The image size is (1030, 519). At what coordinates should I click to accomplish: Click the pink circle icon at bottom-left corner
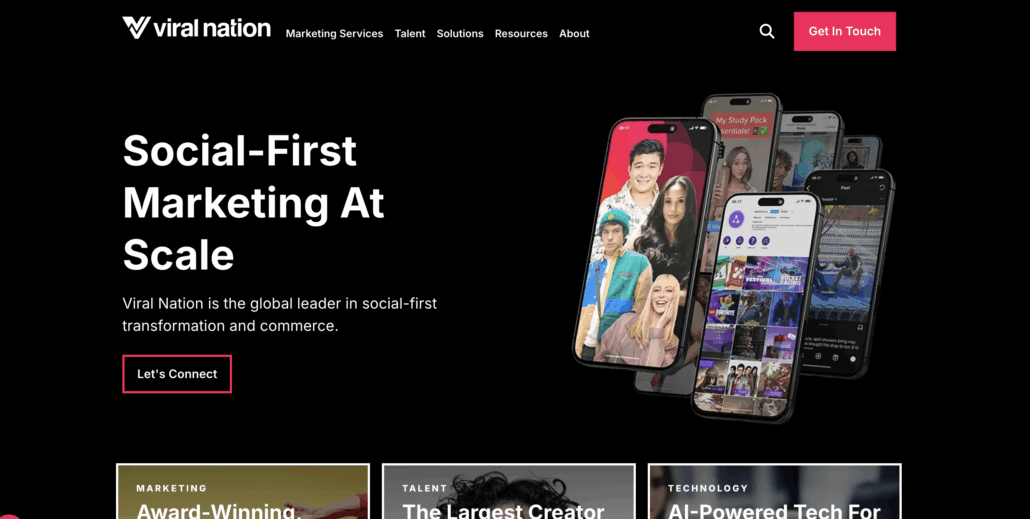tap(8, 516)
